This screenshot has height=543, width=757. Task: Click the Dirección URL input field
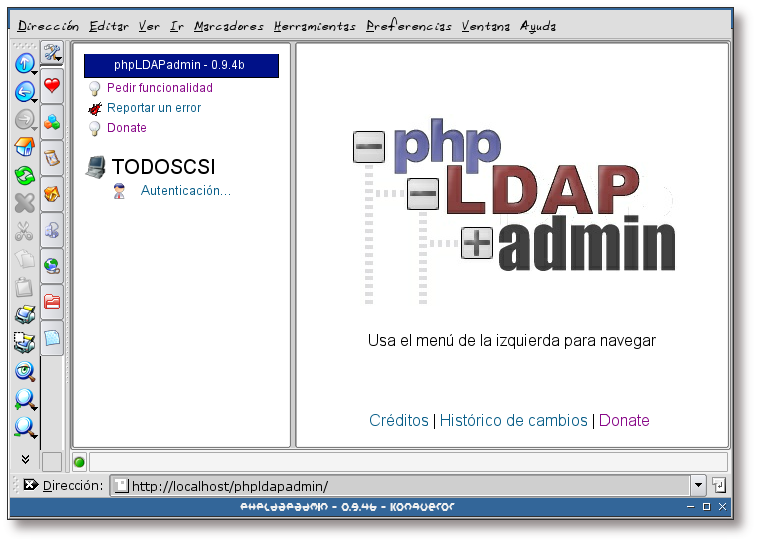coord(400,485)
